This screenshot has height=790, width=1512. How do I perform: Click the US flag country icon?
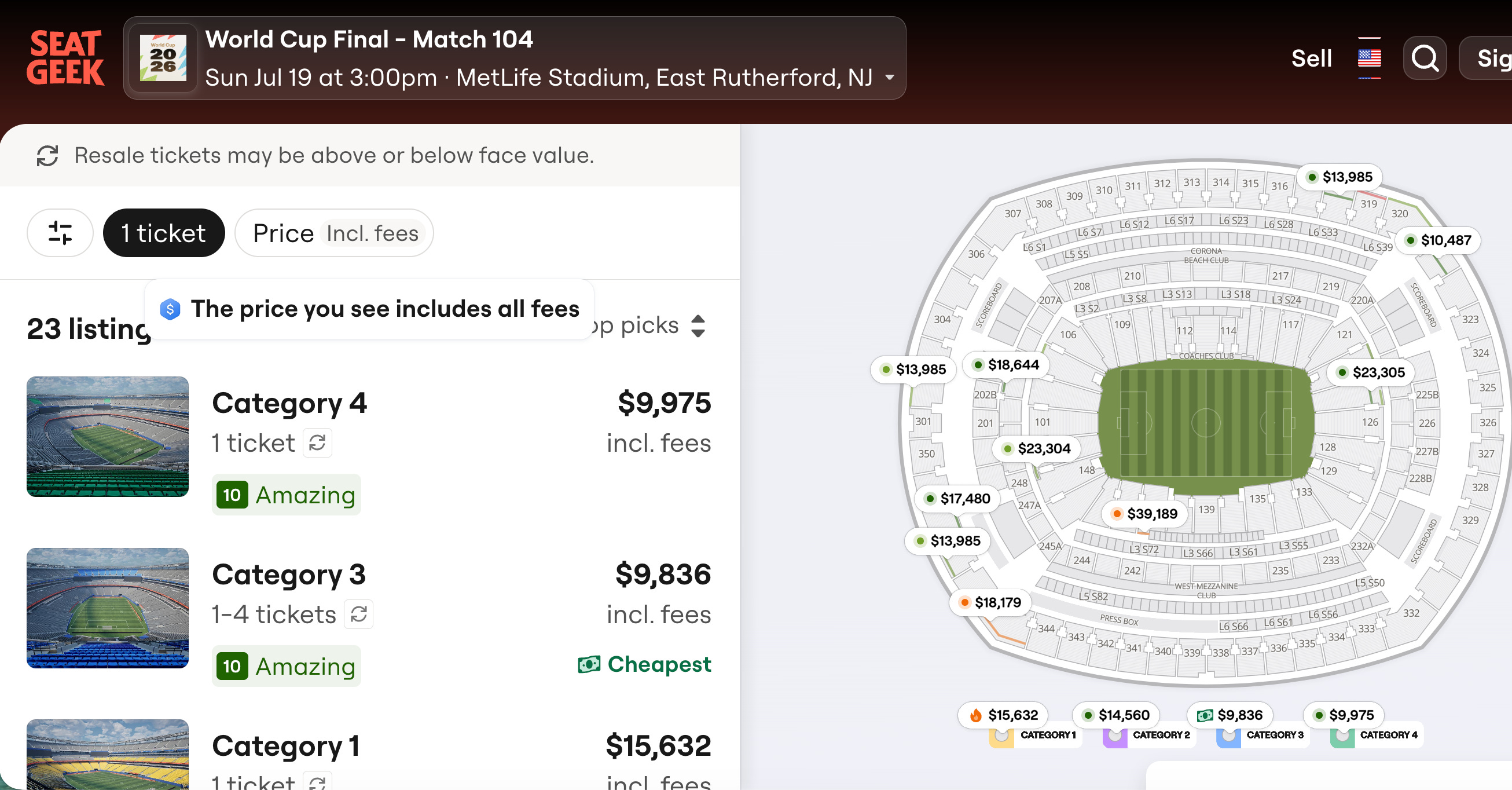(x=1369, y=58)
